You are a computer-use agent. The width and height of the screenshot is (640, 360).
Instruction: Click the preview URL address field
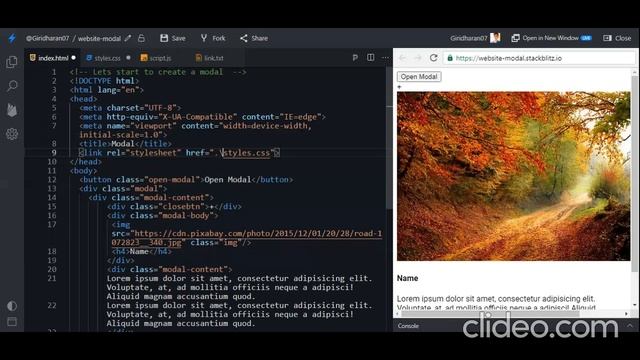(x=539, y=58)
